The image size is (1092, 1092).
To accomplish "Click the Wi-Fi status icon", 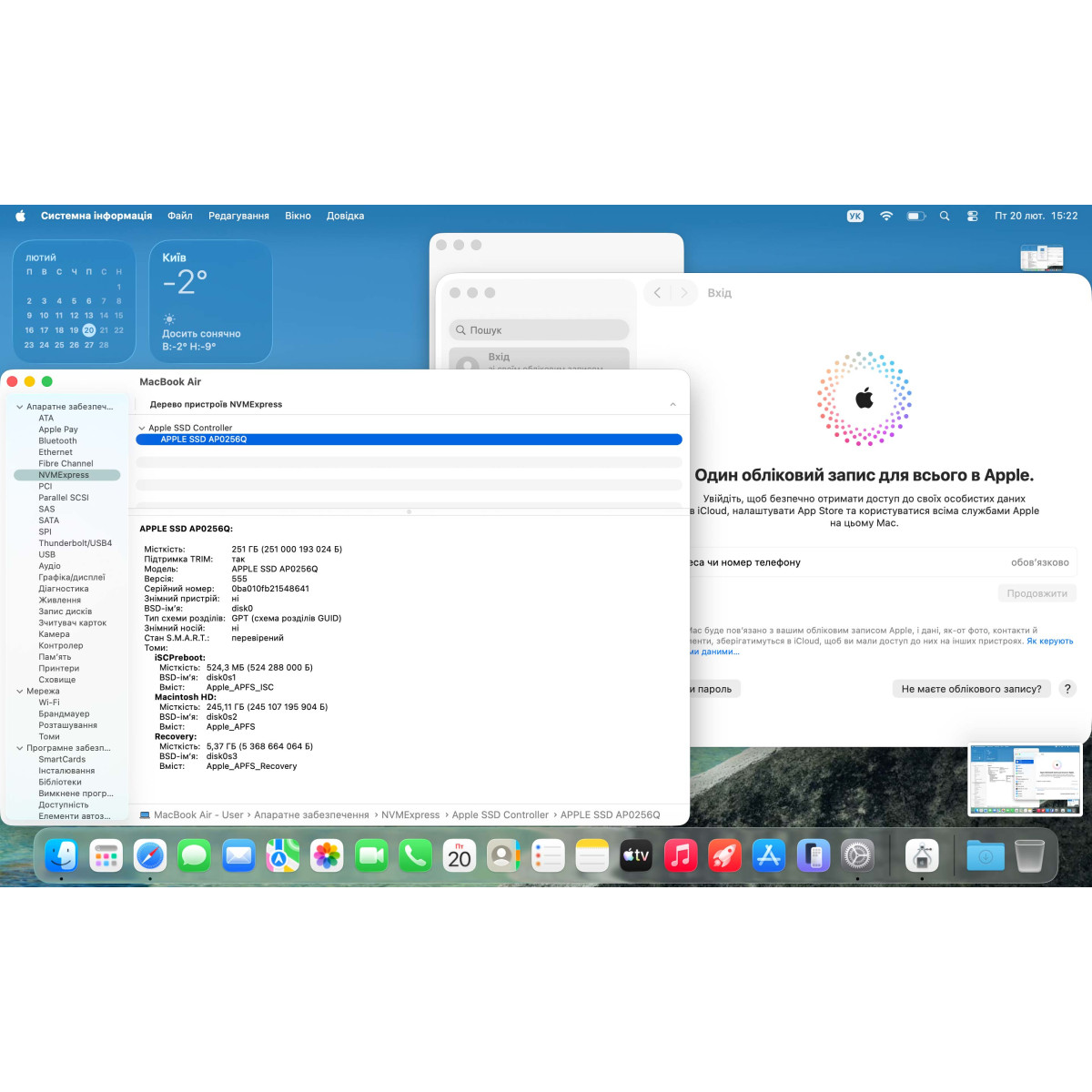I will coord(886,216).
